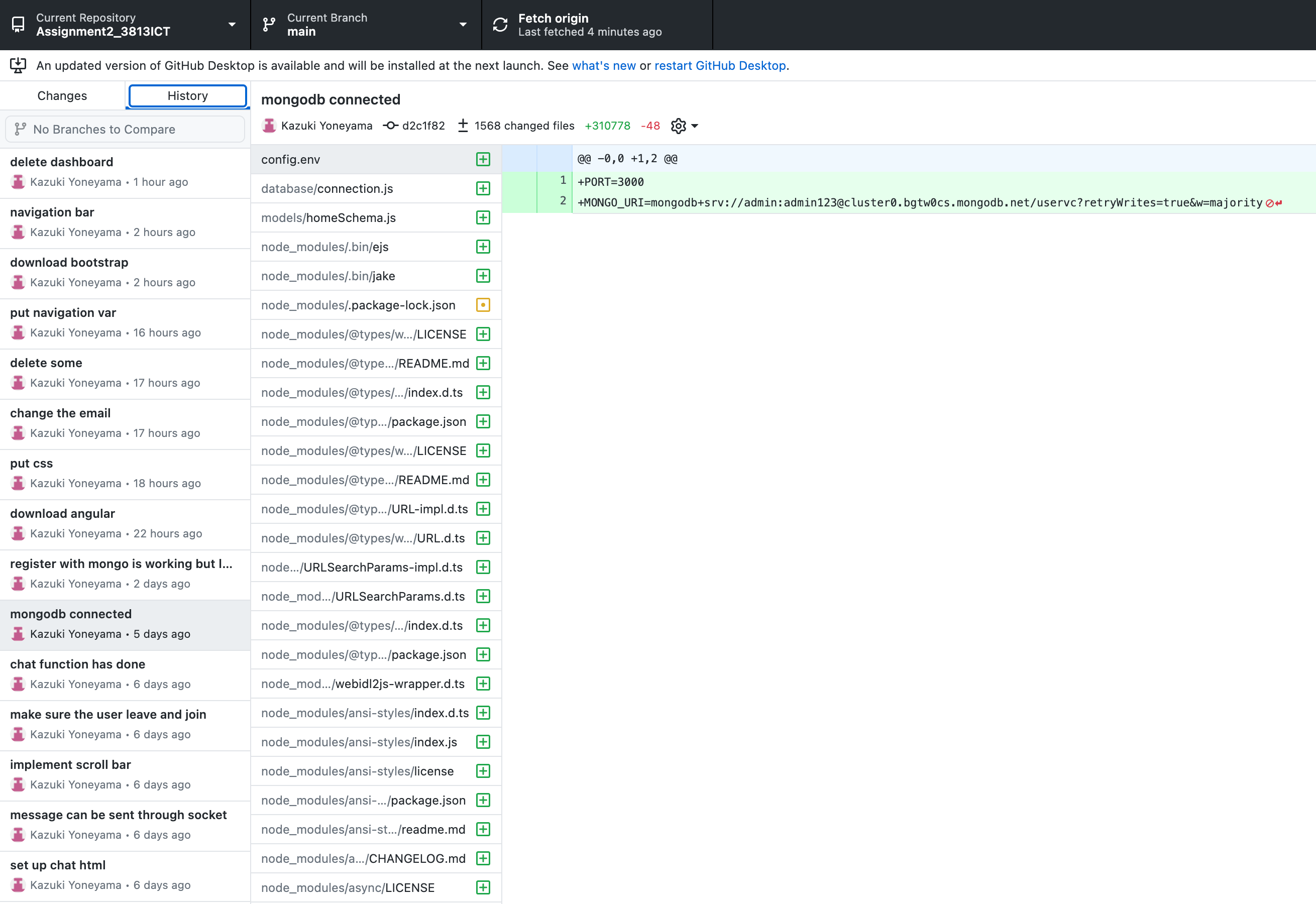Click the yellow modified icon on .package-lock.json
The image size is (1316, 904).
coord(483,305)
